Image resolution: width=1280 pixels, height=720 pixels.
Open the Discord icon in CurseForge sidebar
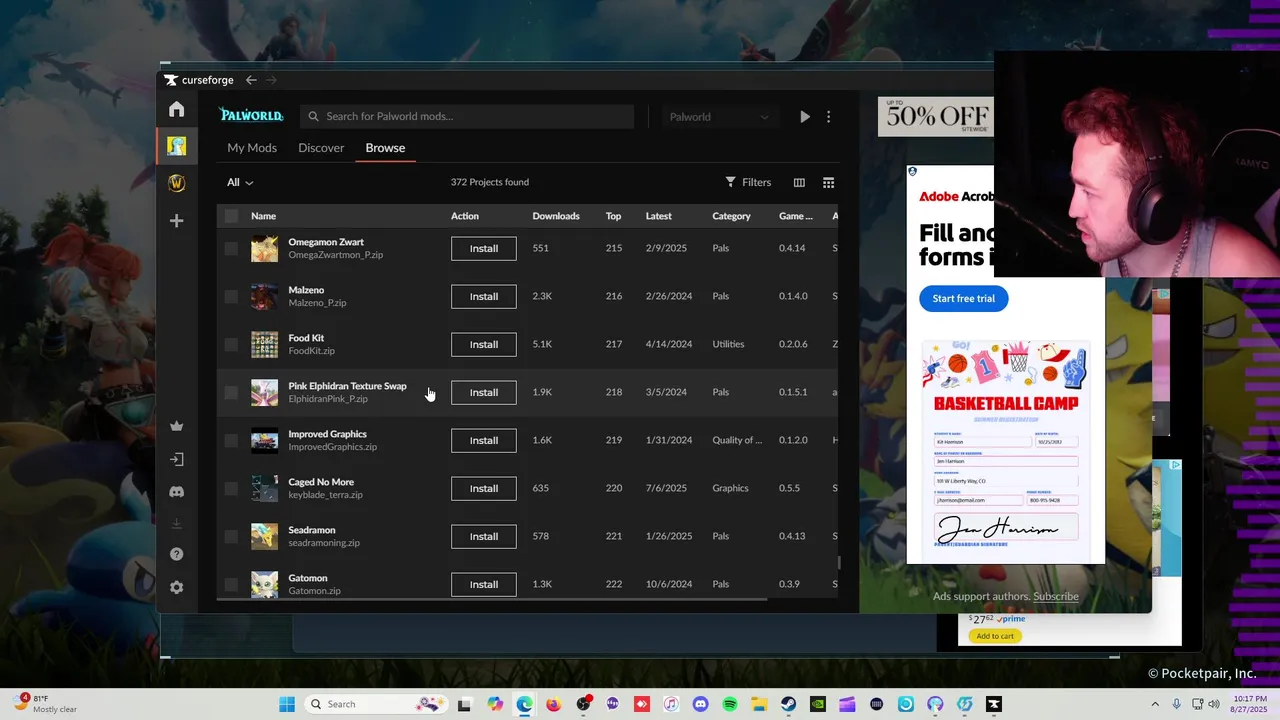pyautogui.click(x=177, y=492)
